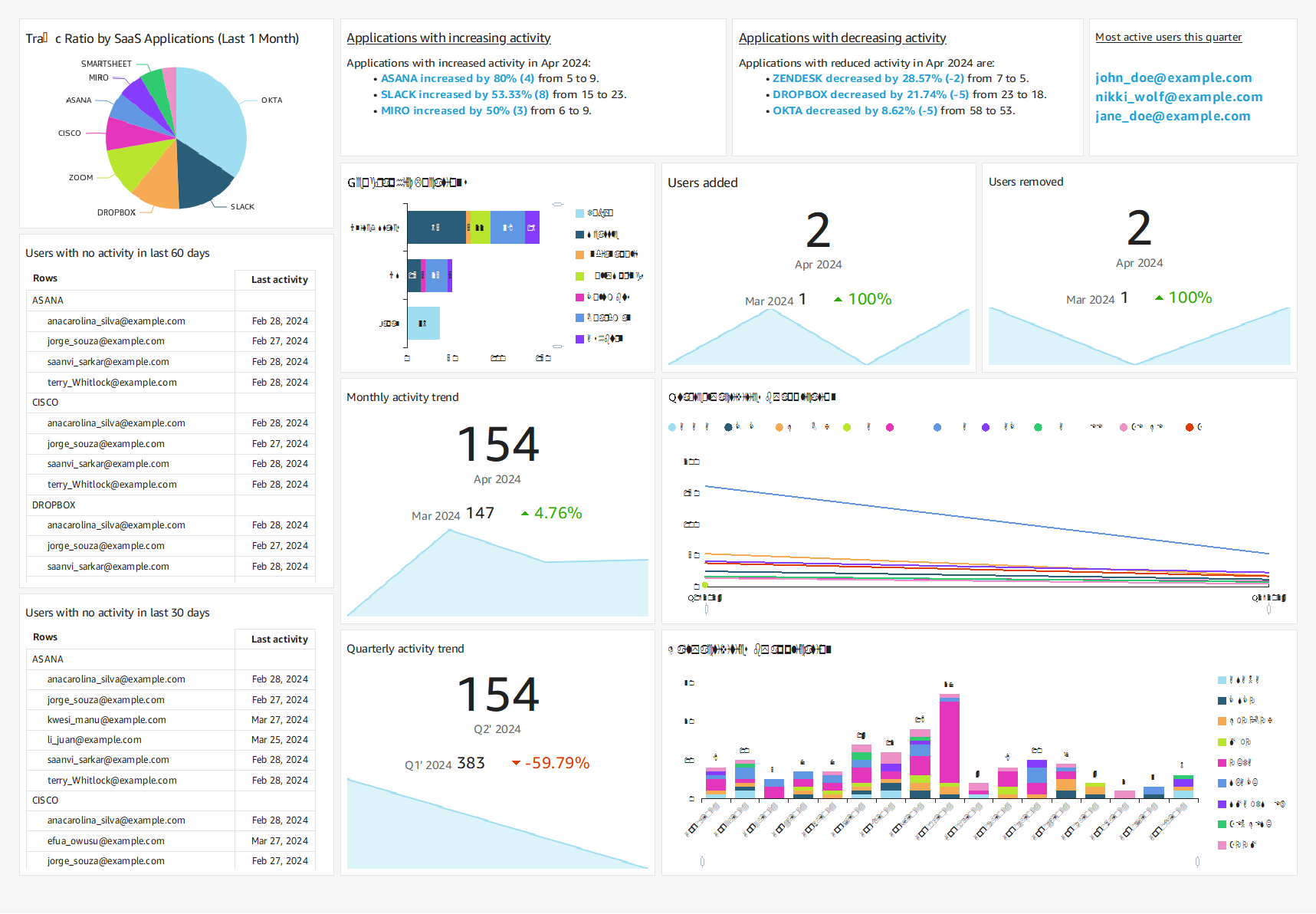Select the DROPBOX group row in the 60 days table
1316x914 pixels.
coord(170,505)
